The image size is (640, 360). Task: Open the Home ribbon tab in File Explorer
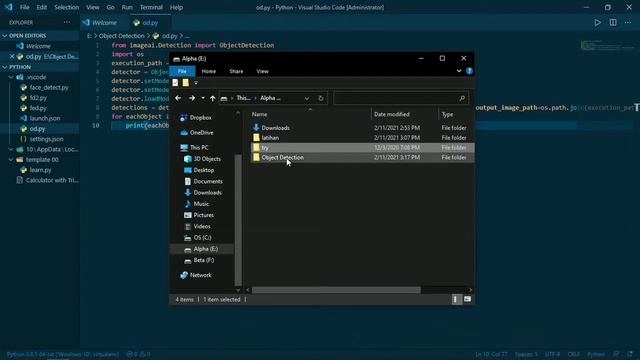[209, 71]
